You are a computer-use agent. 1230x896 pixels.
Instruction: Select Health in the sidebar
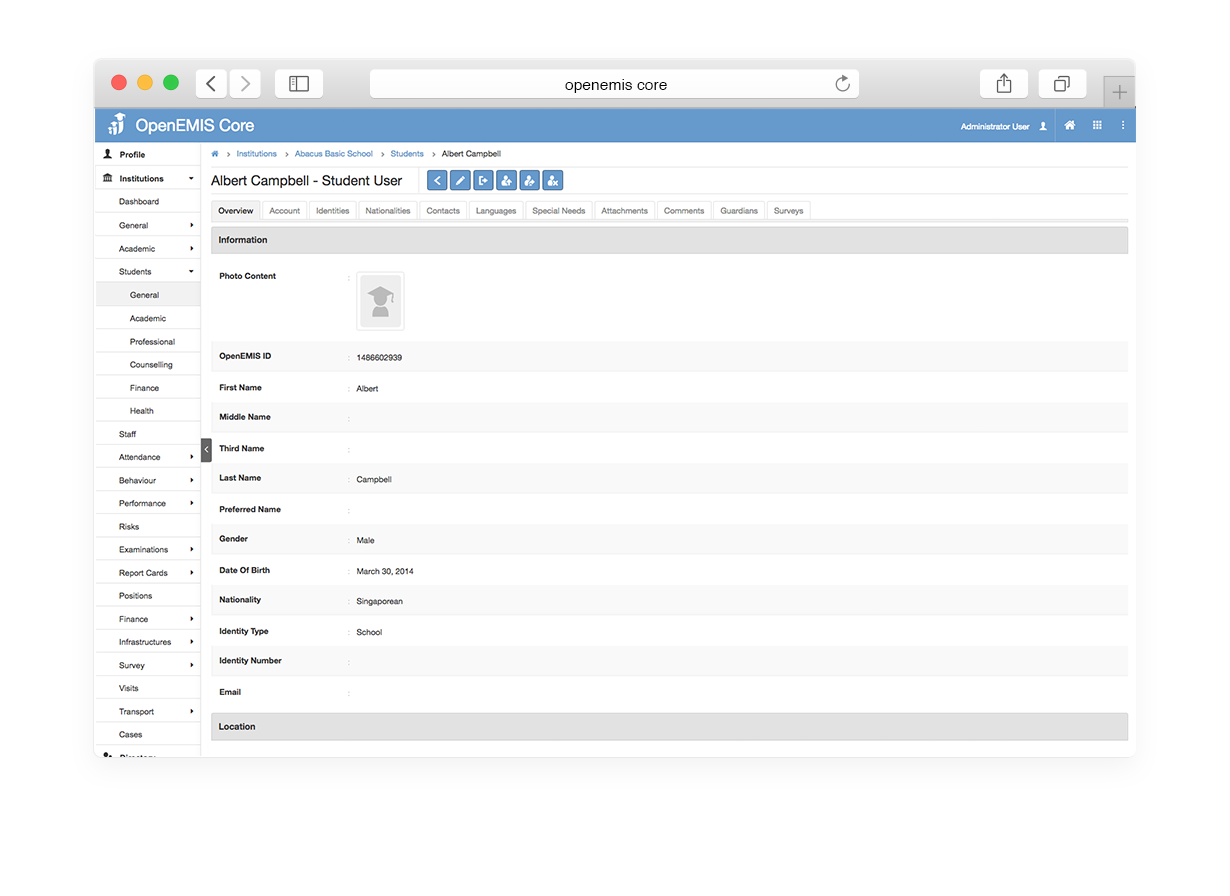(x=142, y=411)
